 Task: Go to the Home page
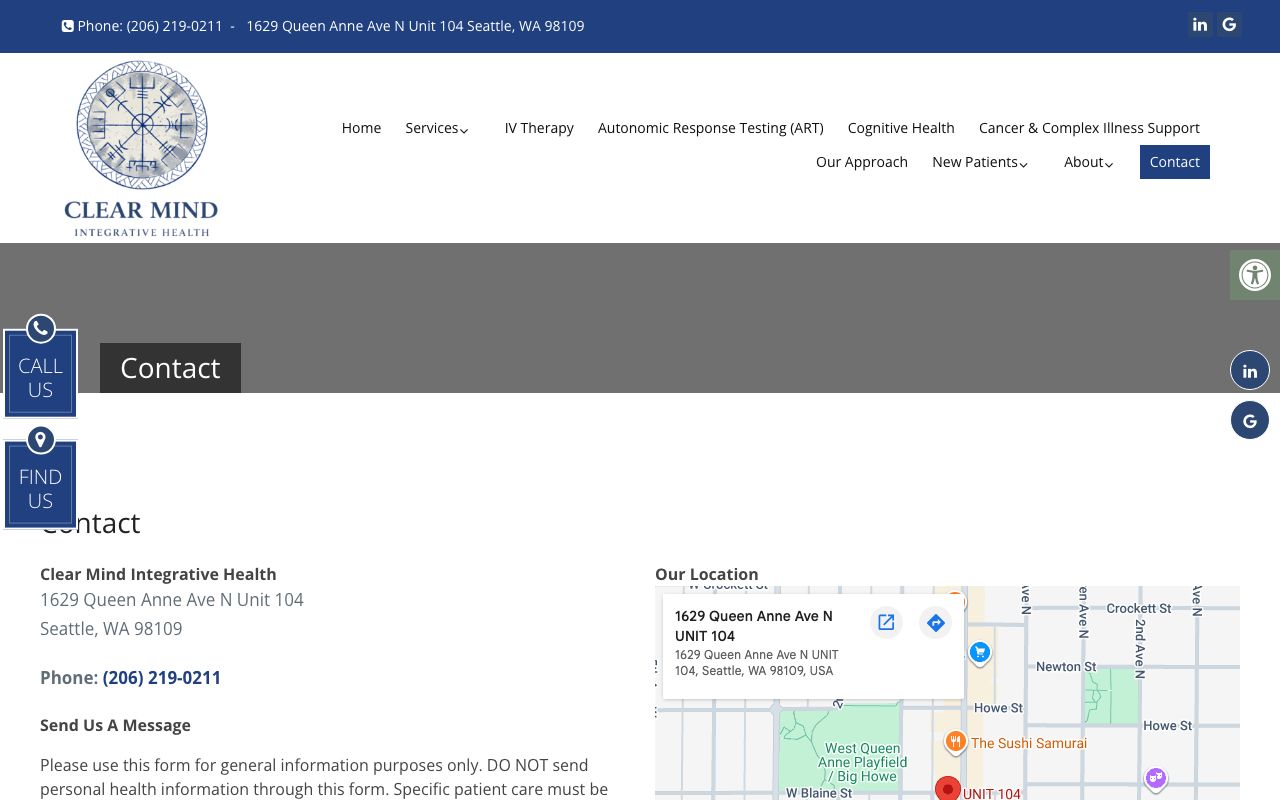361,128
